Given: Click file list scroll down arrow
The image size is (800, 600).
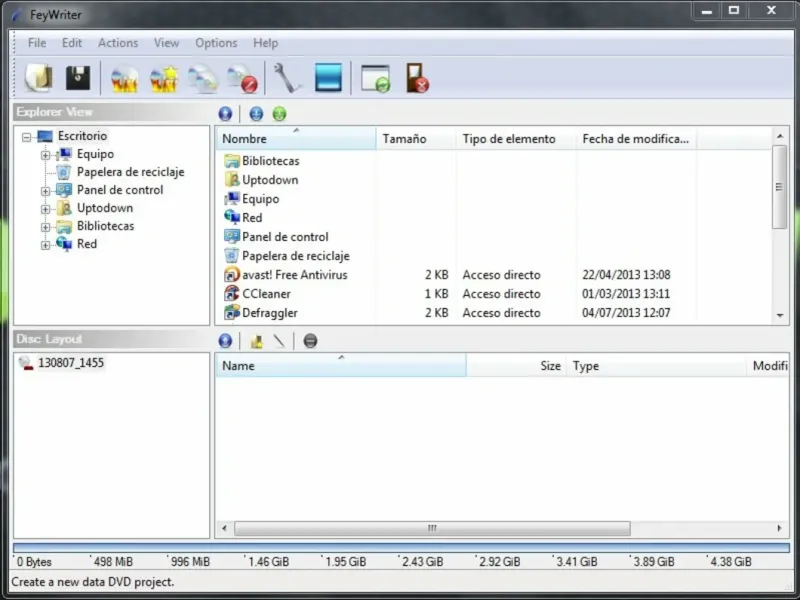Looking at the screenshot, I should (x=780, y=315).
